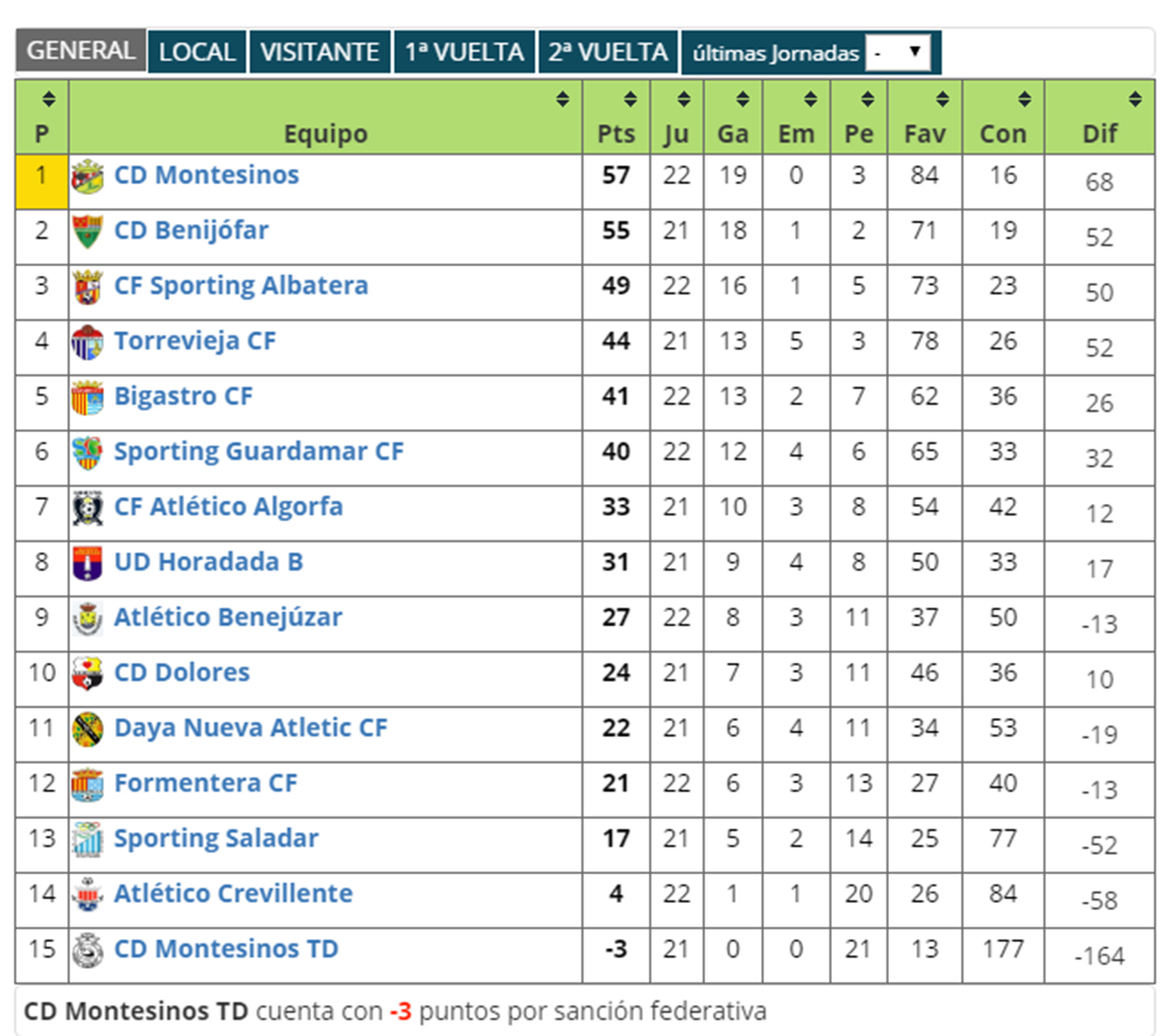
Task: Open the Atlético Crevillente team link
Action: [x=233, y=894]
